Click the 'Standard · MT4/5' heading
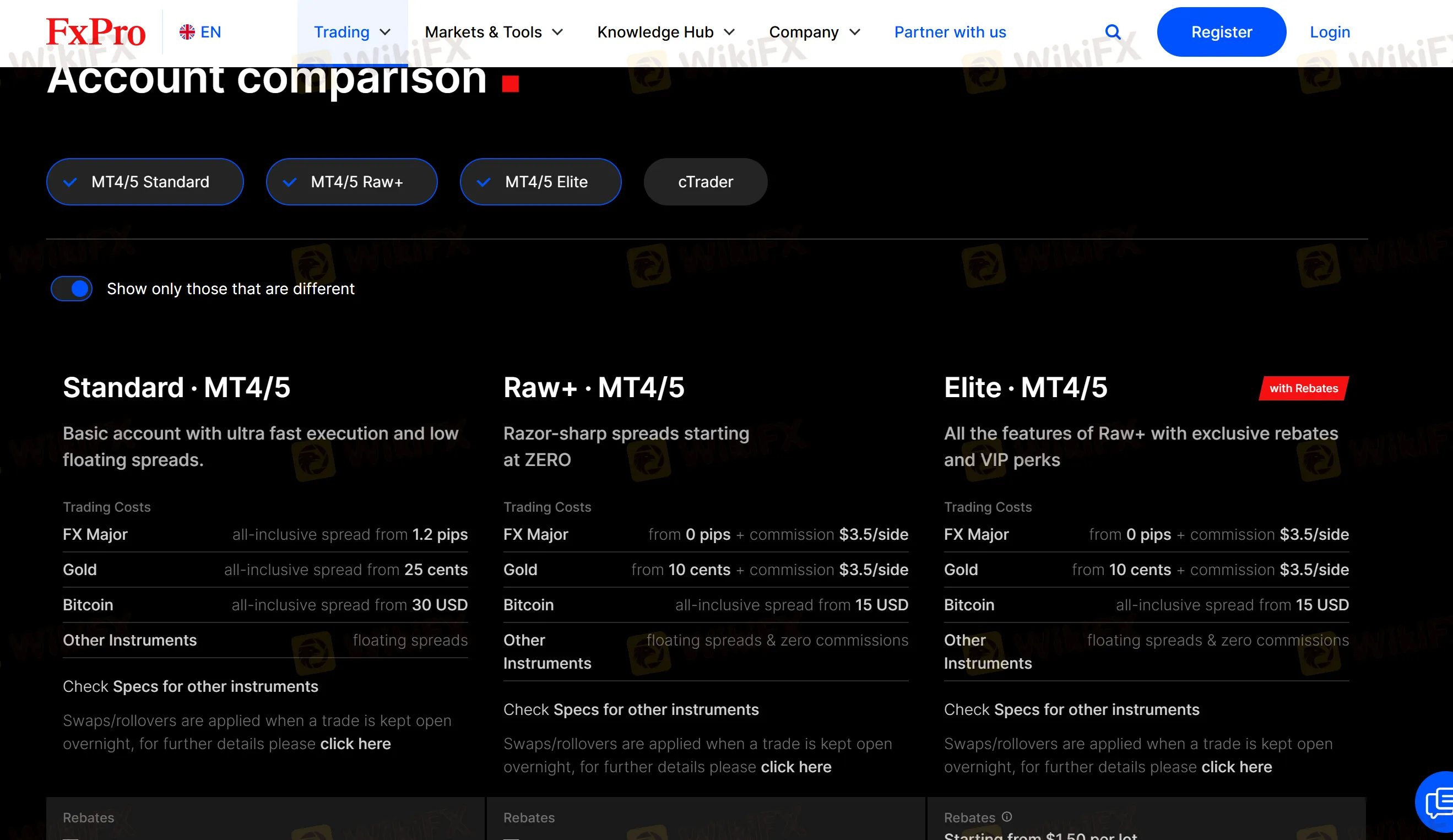The width and height of the screenshot is (1453, 840). coord(176,387)
